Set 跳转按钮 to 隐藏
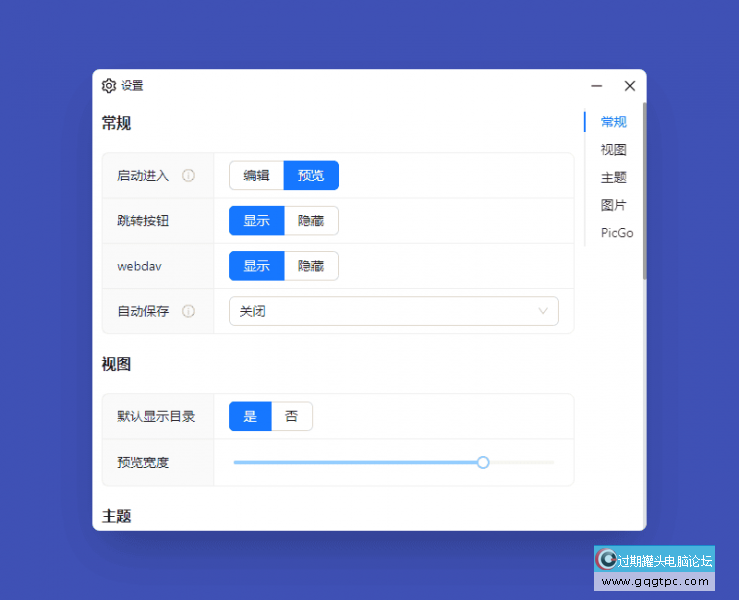This screenshot has height=600, width=739. click(x=311, y=221)
